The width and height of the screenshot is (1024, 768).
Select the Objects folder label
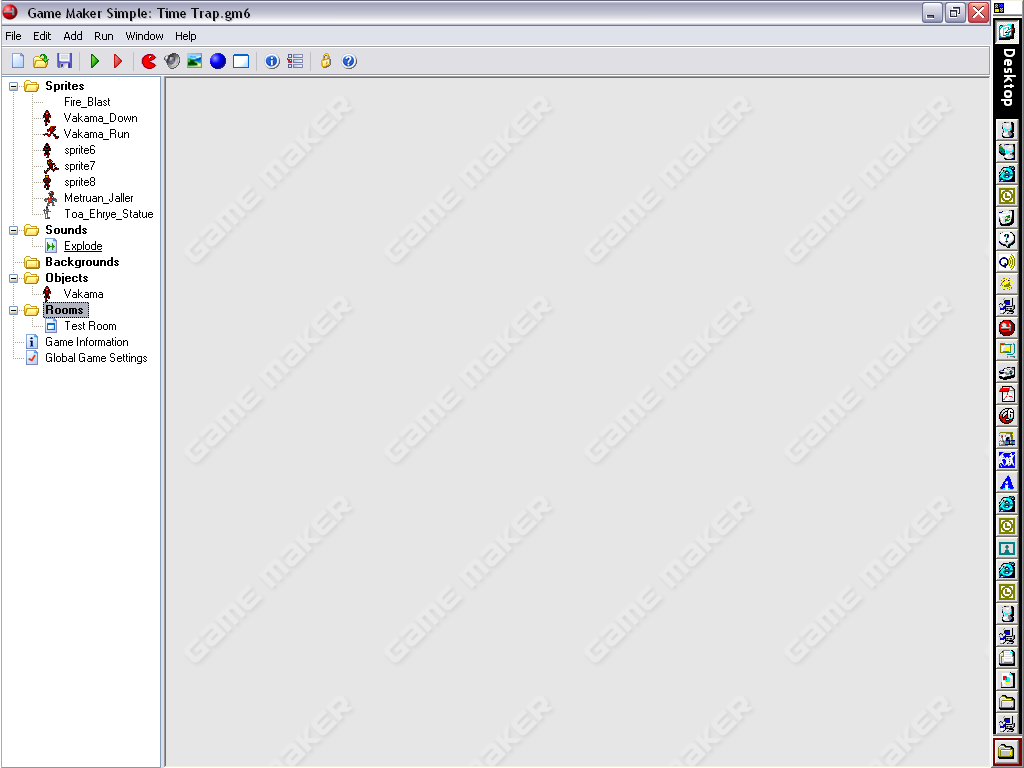67,278
